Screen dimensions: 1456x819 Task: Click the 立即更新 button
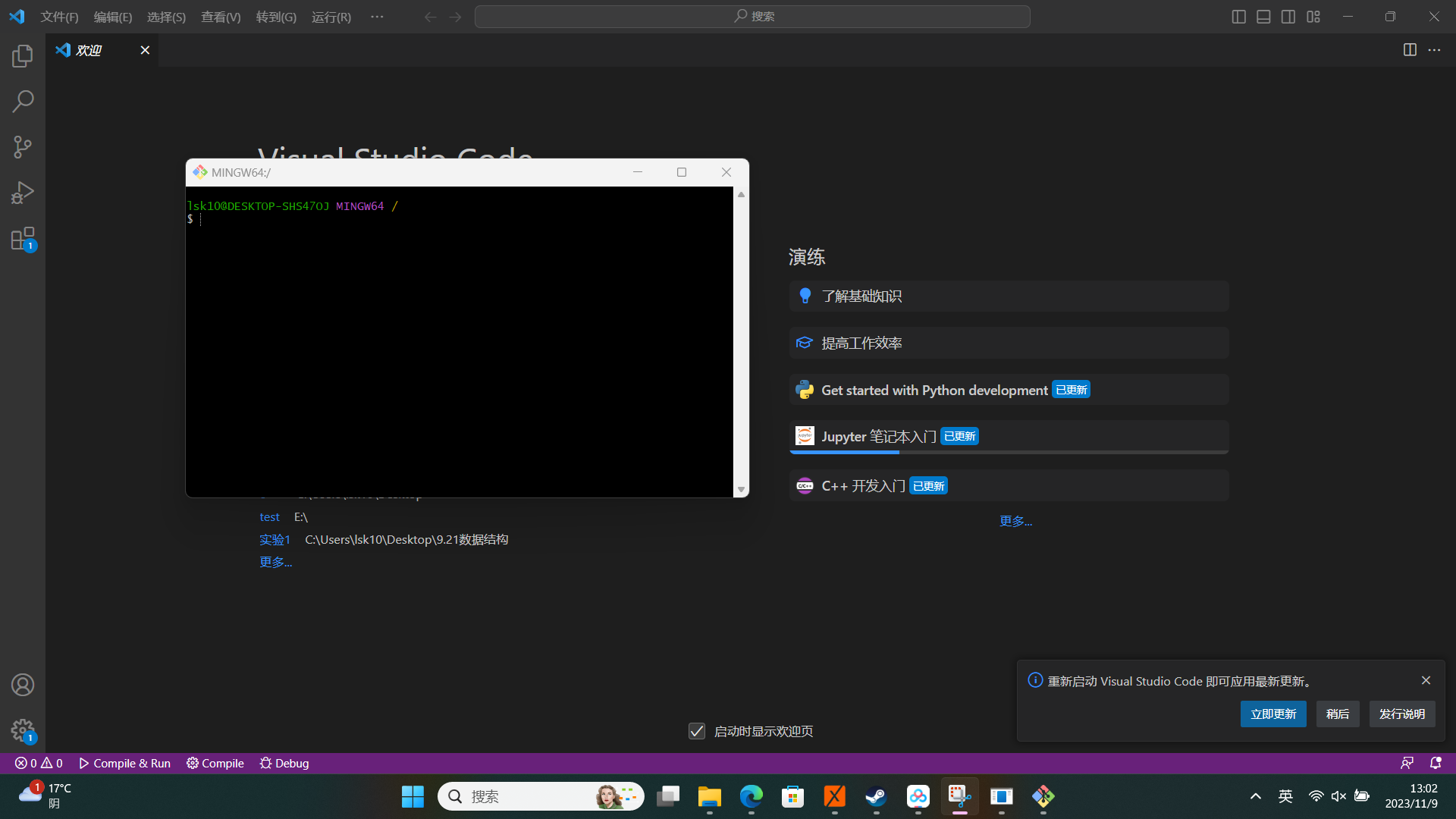point(1273,714)
